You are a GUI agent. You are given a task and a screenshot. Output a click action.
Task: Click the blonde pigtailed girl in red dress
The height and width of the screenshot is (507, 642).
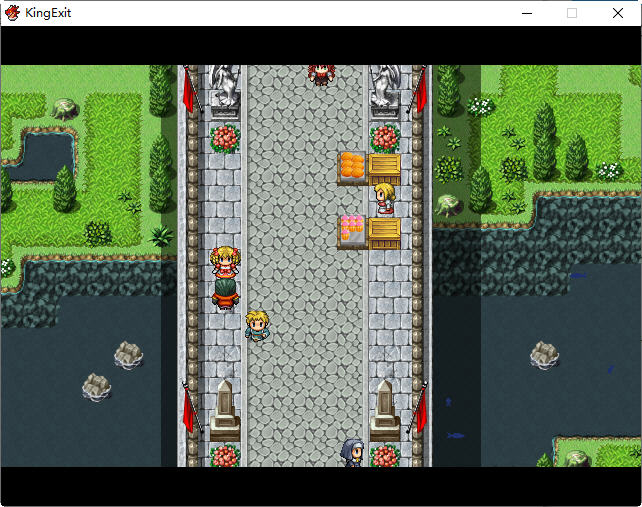pos(225,262)
